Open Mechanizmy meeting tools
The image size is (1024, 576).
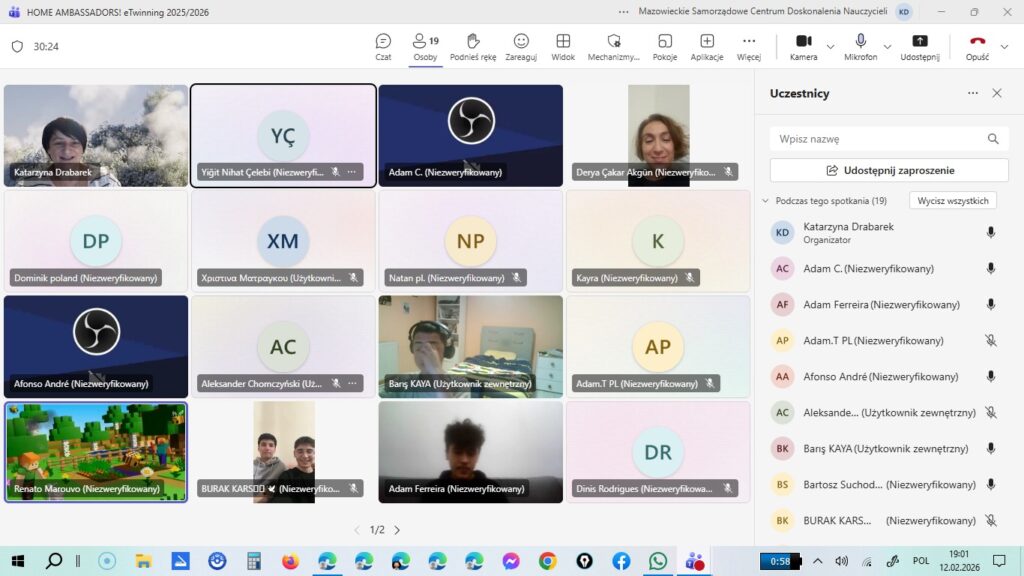pyautogui.click(x=613, y=47)
